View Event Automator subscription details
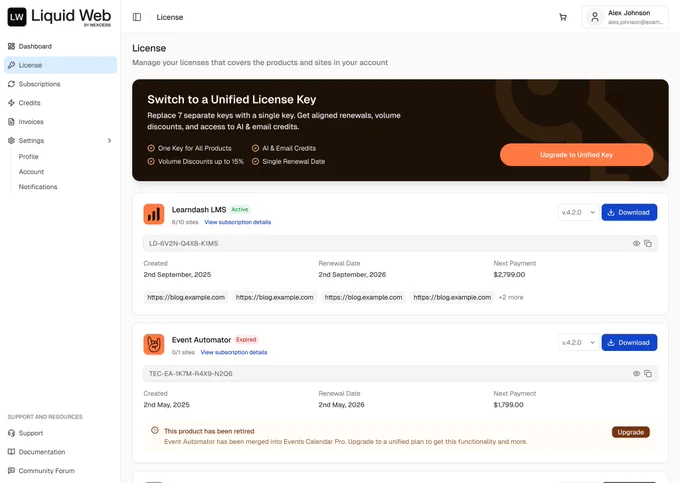Screen dimensions: 680x483 pos(234,352)
